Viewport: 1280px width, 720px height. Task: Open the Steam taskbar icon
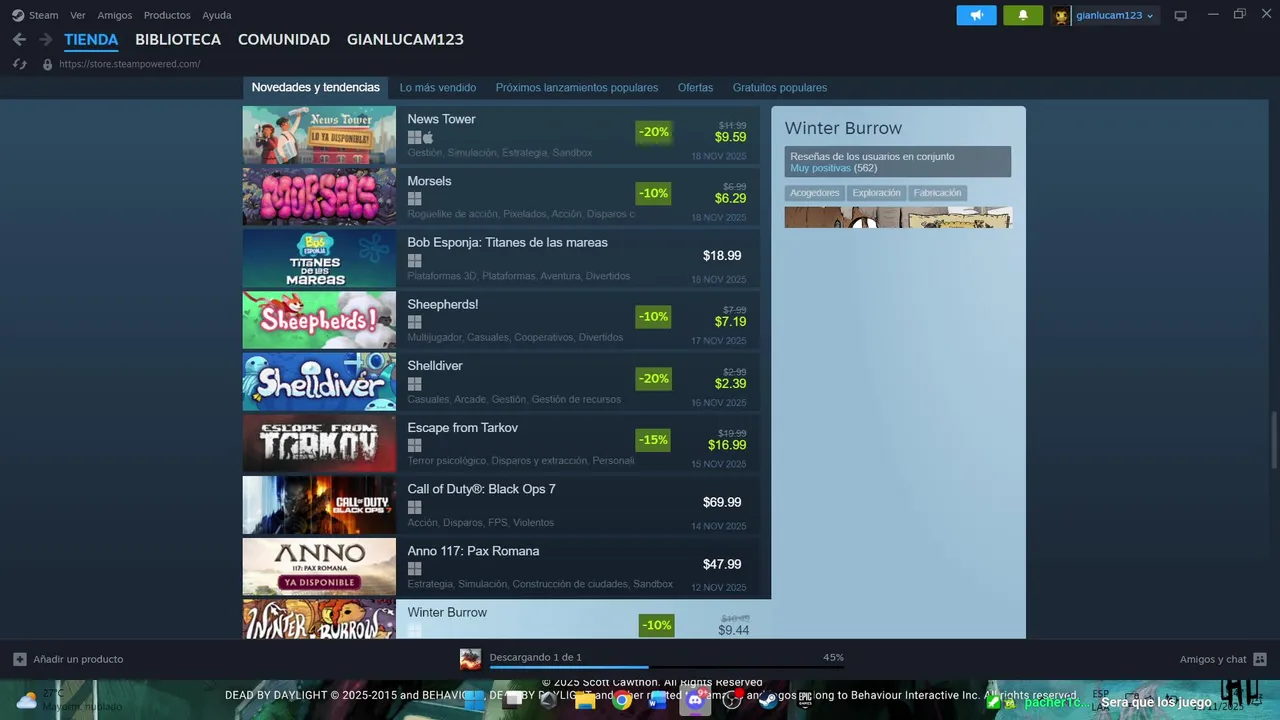[x=767, y=700]
